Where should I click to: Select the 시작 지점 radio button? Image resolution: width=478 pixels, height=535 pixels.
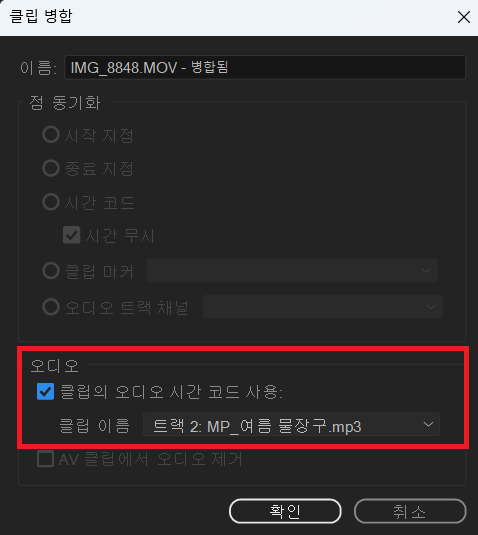point(51,134)
